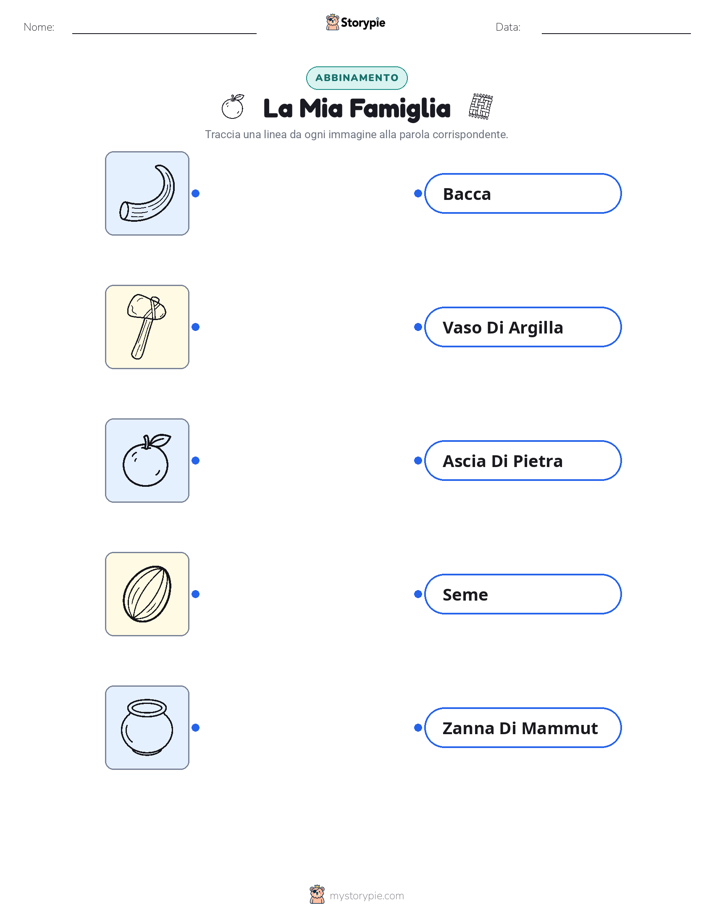Viewport: 714px width, 924px height.
Task: Click the blue dot beside tusk image
Action: (x=196, y=193)
